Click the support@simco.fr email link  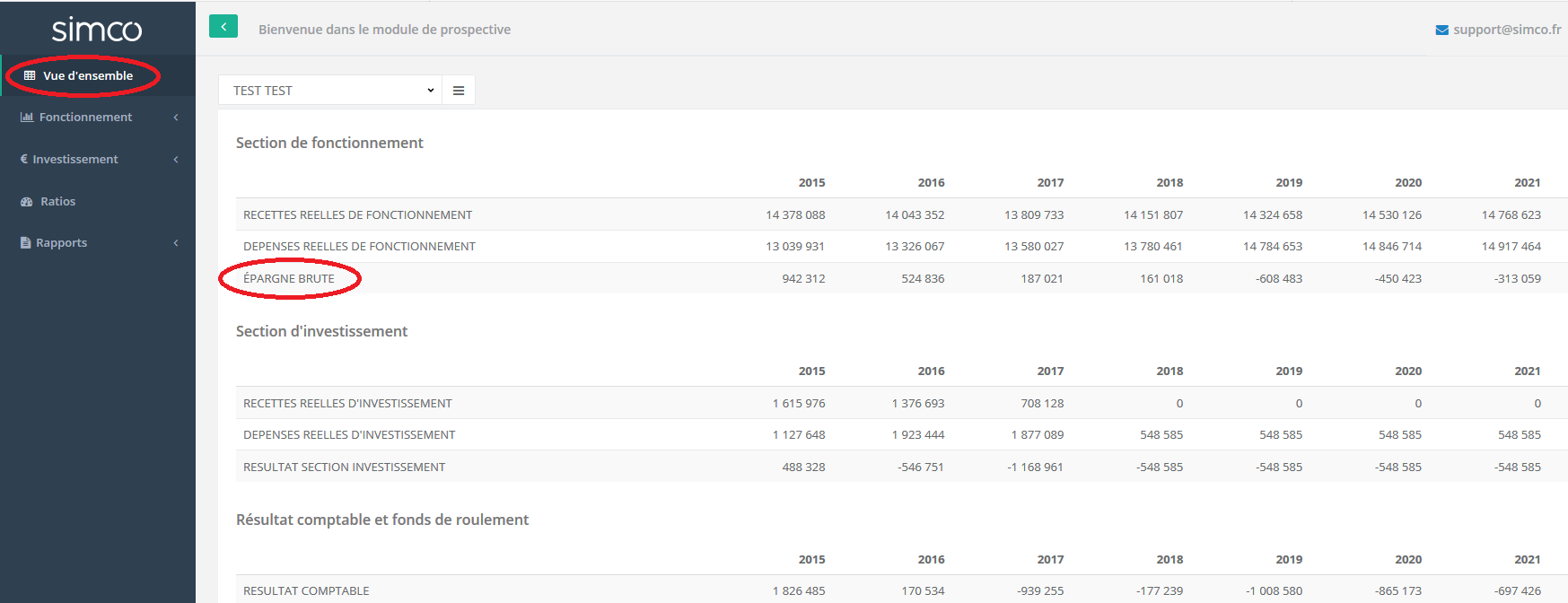pyautogui.click(x=1507, y=30)
